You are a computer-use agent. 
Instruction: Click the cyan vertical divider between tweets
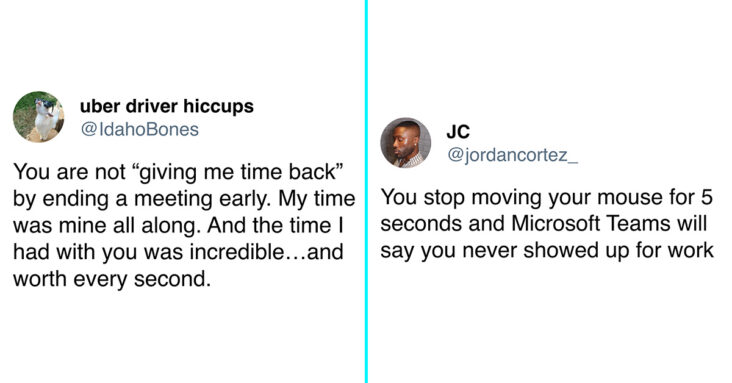366,192
